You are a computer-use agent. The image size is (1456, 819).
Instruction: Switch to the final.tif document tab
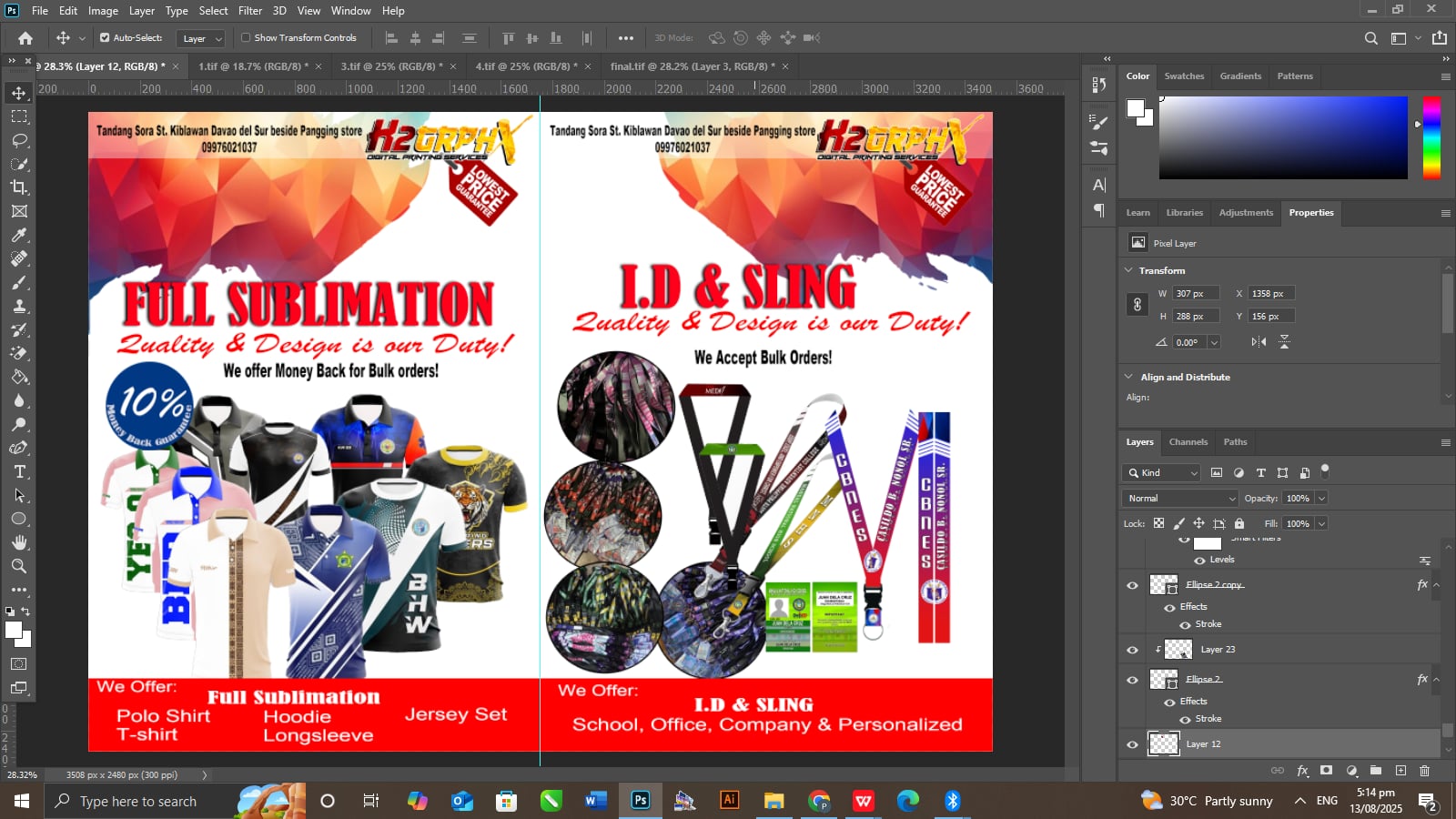coord(692,66)
